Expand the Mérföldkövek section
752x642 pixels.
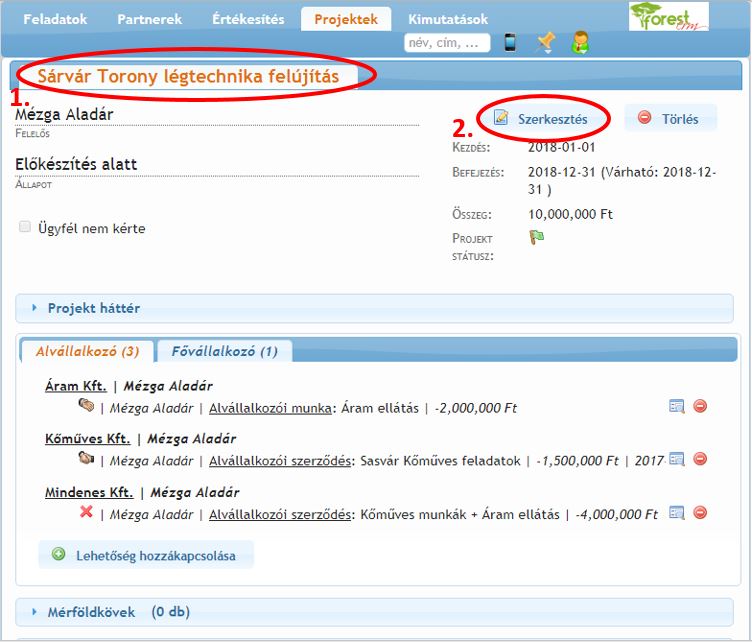coord(92,612)
